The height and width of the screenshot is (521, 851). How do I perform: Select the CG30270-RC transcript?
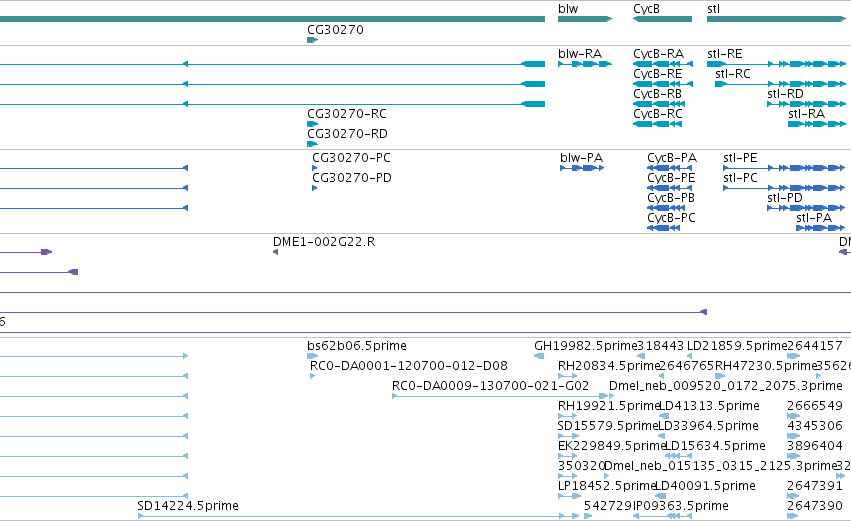coord(312,124)
